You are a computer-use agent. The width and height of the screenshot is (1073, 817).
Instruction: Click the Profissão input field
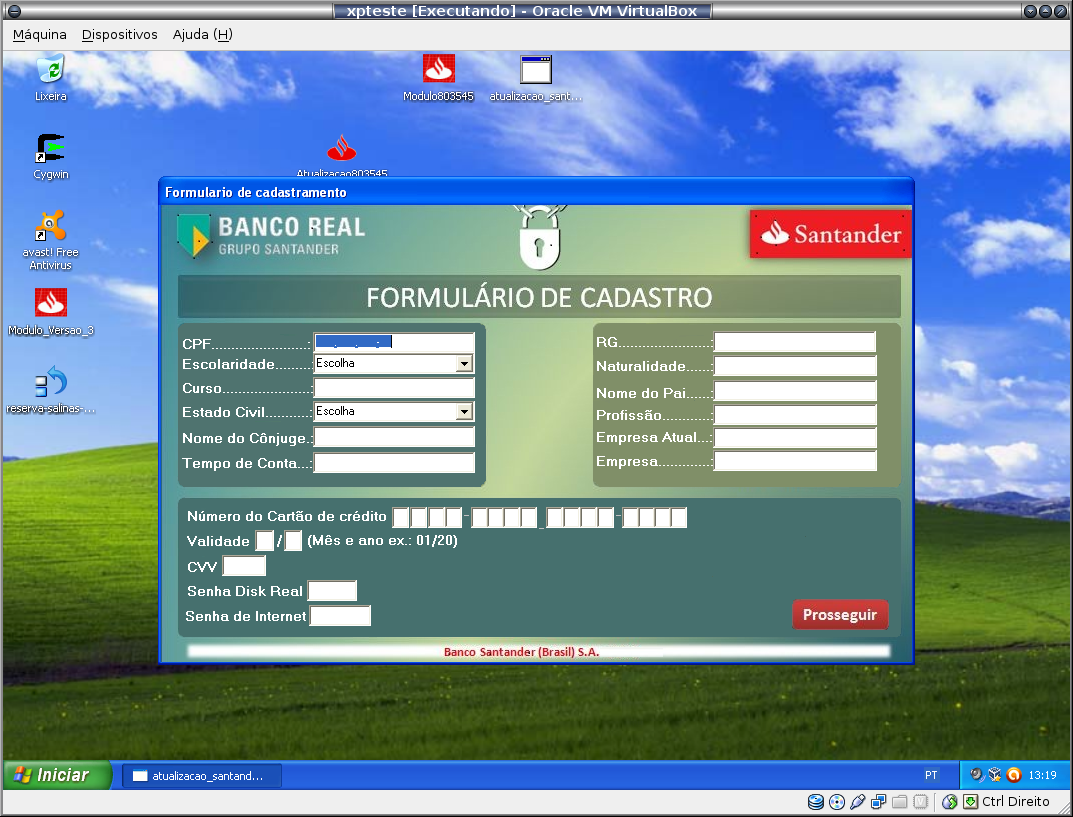tap(794, 415)
